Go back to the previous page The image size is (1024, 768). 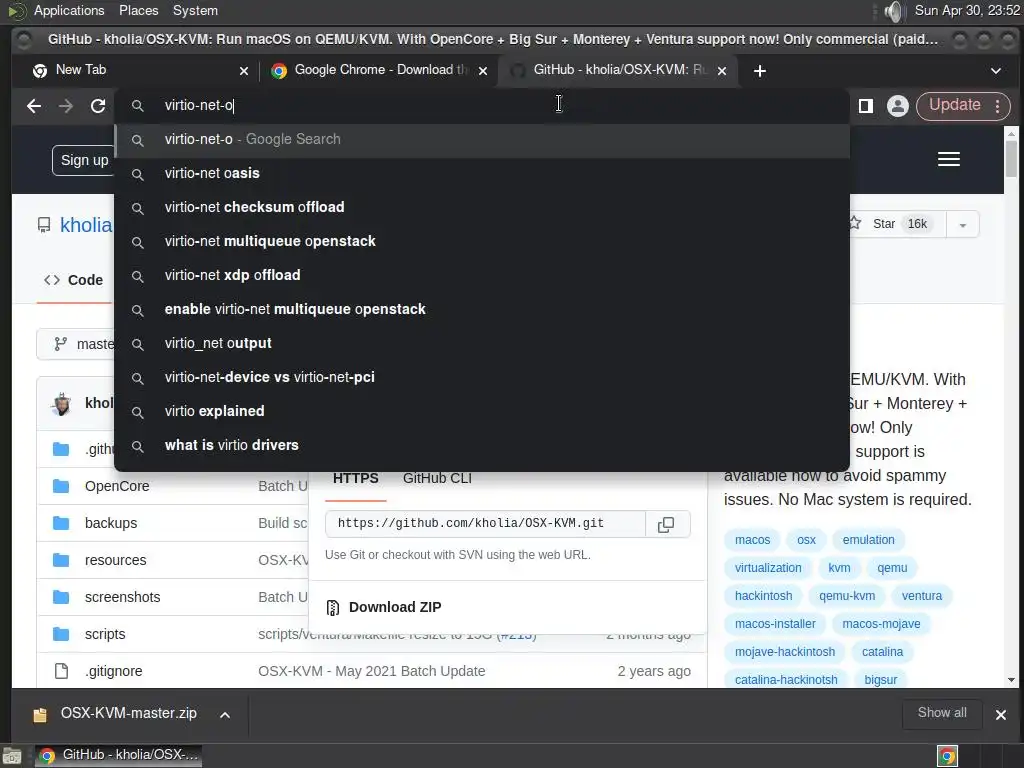34,106
